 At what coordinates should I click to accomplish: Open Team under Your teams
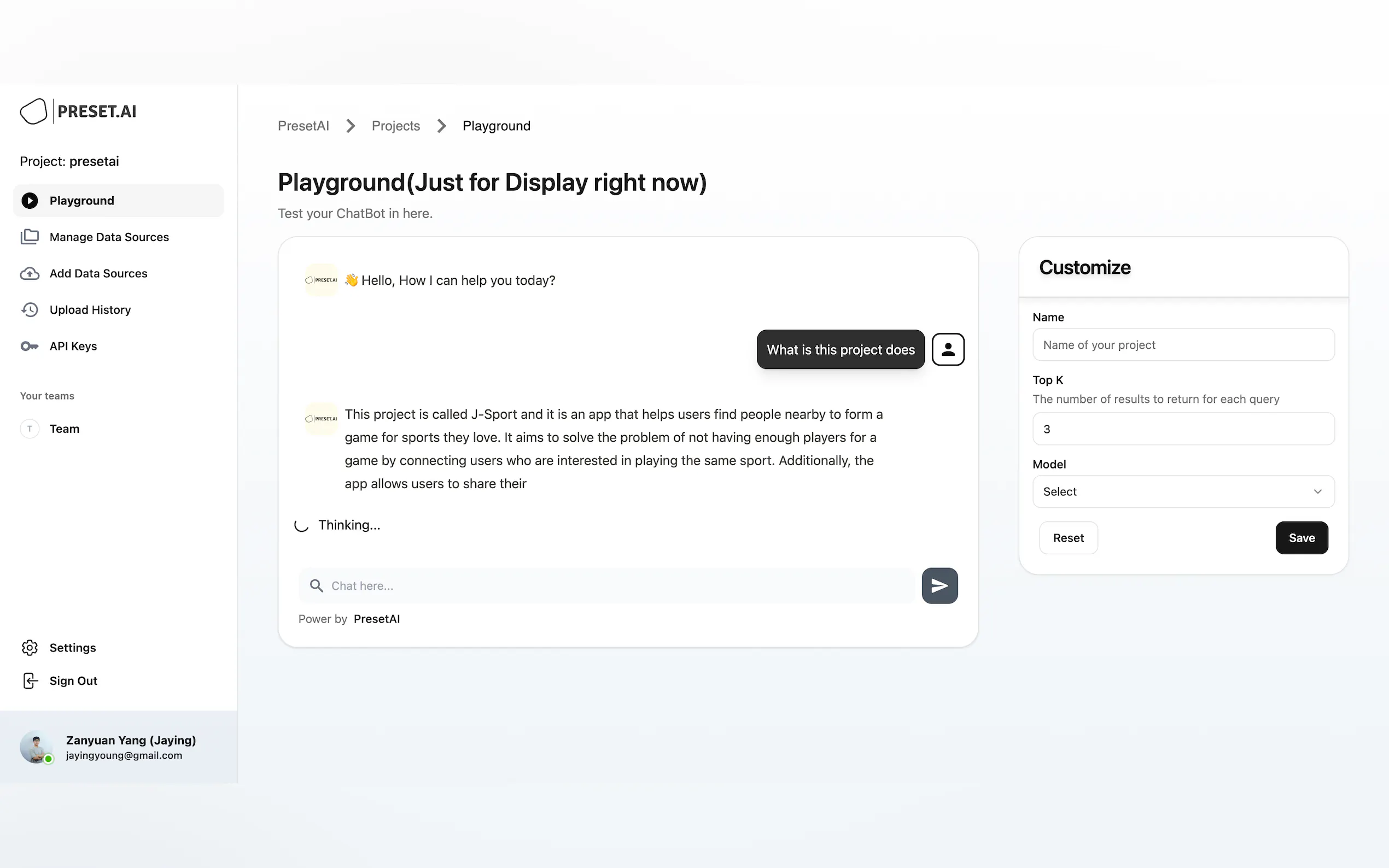(x=65, y=429)
